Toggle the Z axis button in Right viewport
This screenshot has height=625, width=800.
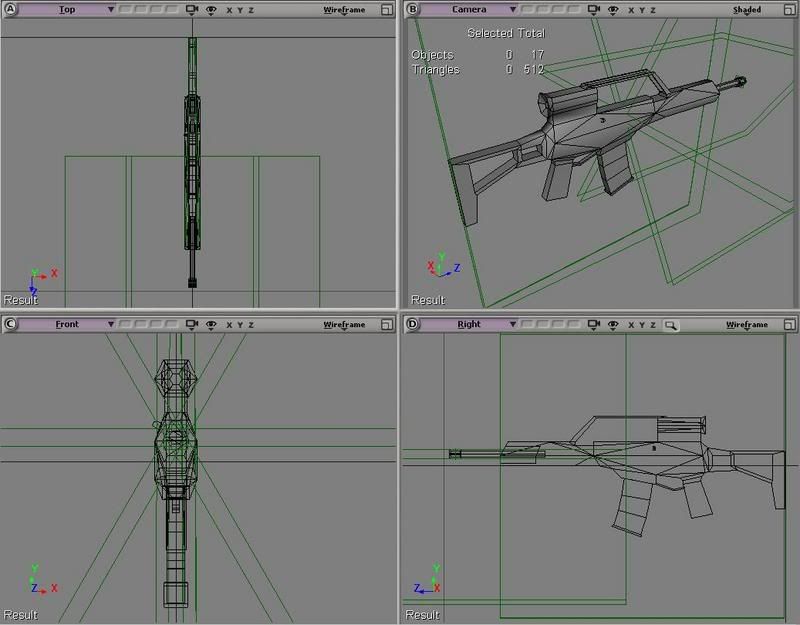653,325
